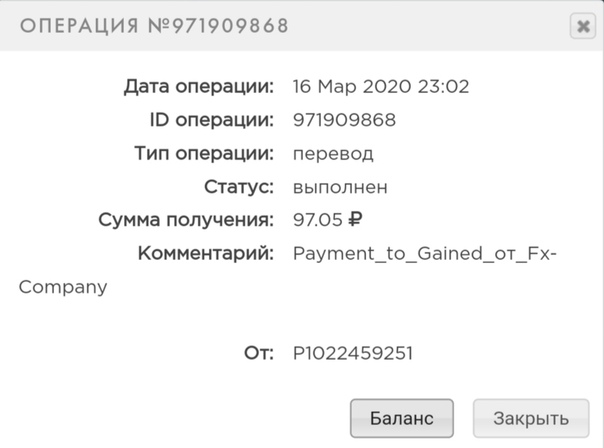Click the Закрыть button
Screen dimensions: 604x448
coord(531,418)
